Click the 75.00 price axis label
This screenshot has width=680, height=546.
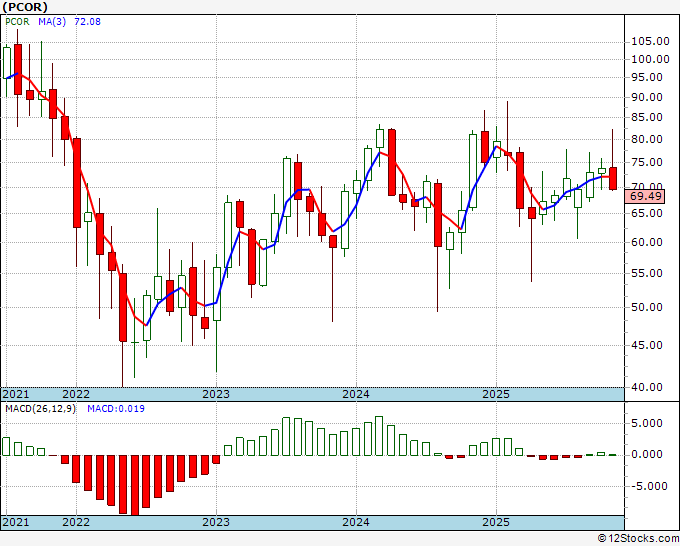tap(647, 162)
